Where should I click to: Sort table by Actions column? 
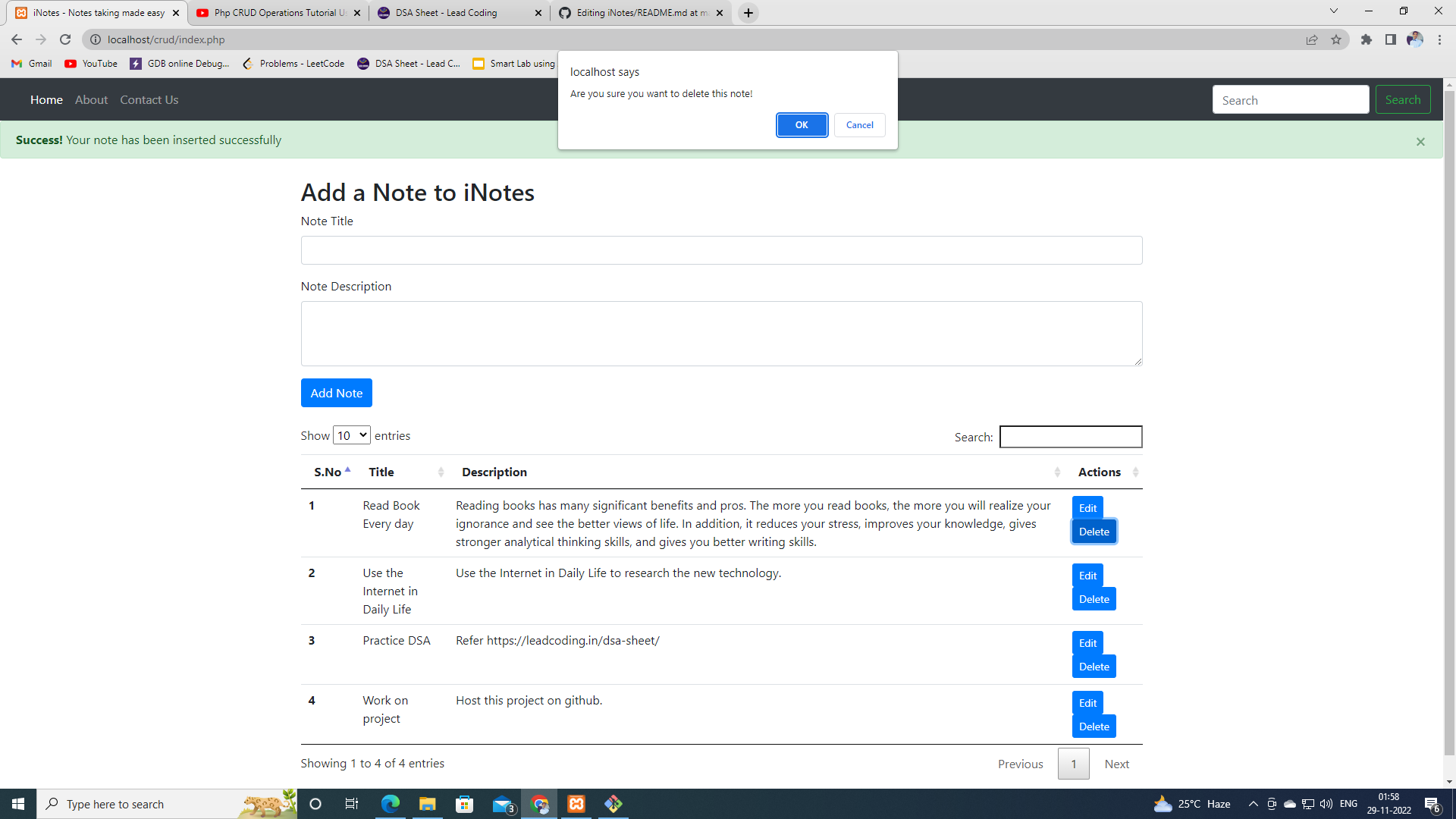click(x=1104, y=472)
